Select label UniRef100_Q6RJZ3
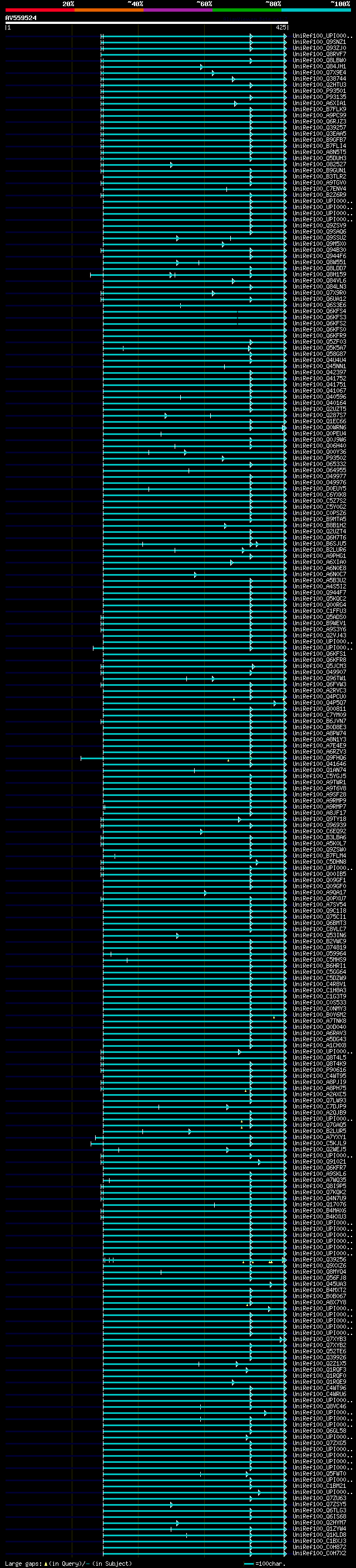 pyautogui.click(x=319, y=122)
